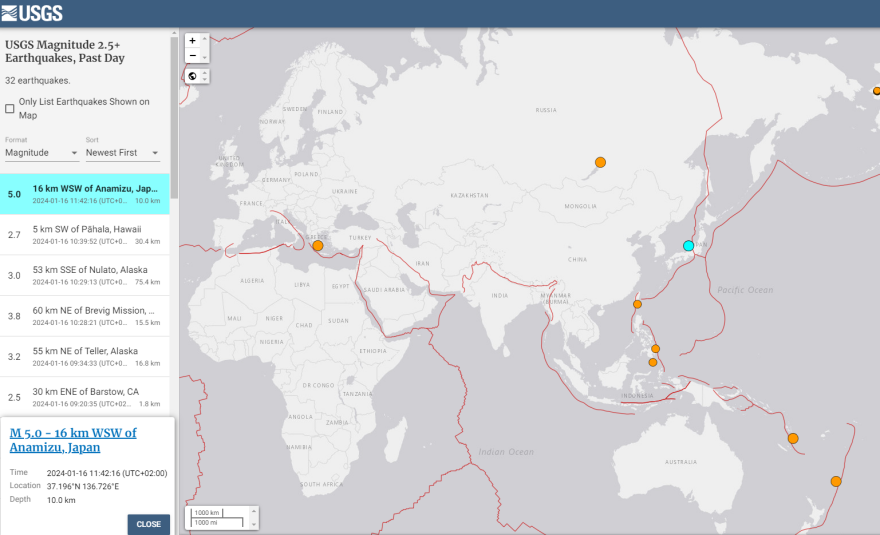Image resolution: width=880 pixels, height=535 pixels.
Task: Open the M 5.0 Anamizu, Japan event link
Action: [x=73, y=440]
